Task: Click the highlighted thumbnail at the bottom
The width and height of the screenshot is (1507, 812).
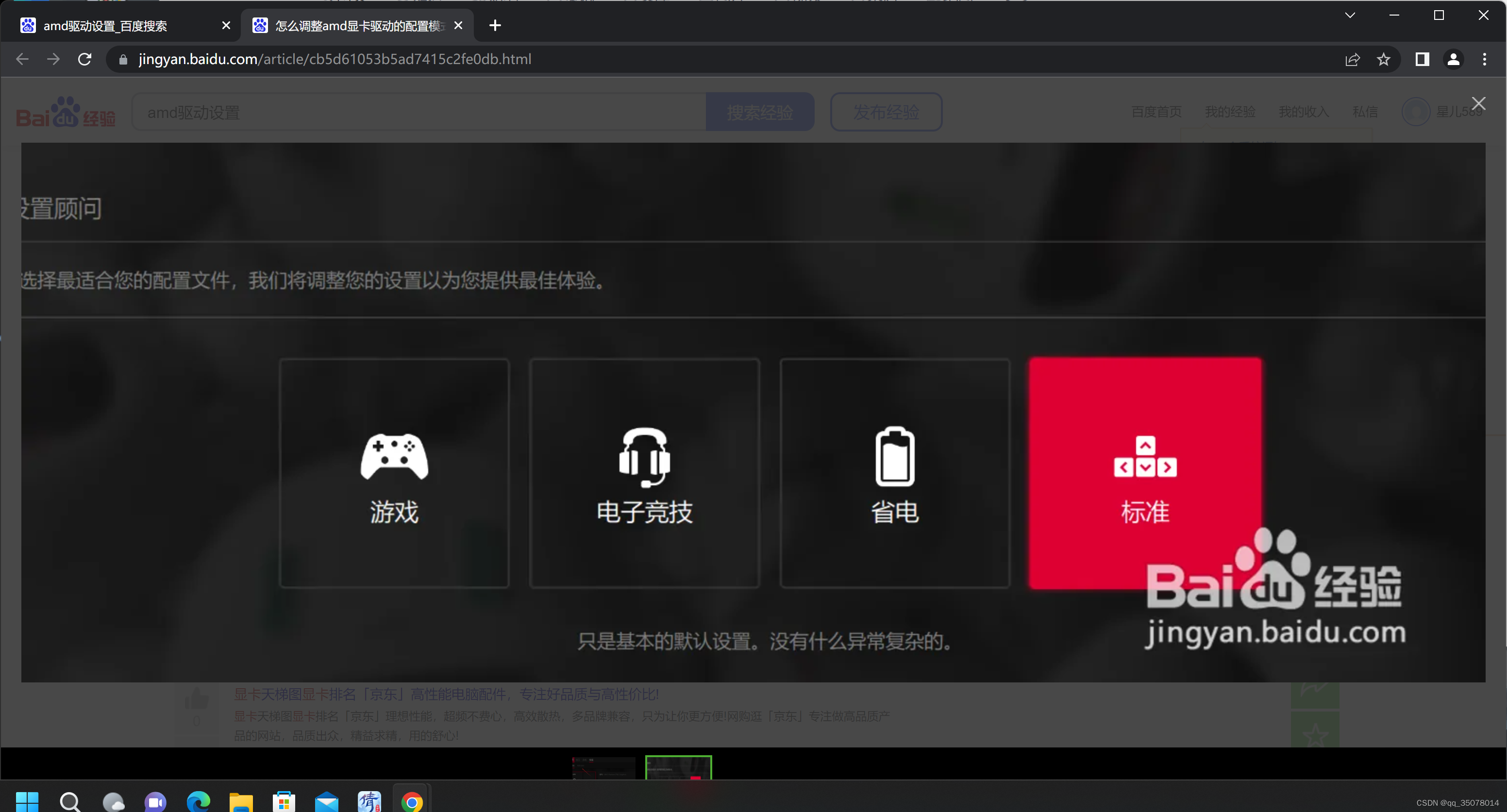Action: 678,772
